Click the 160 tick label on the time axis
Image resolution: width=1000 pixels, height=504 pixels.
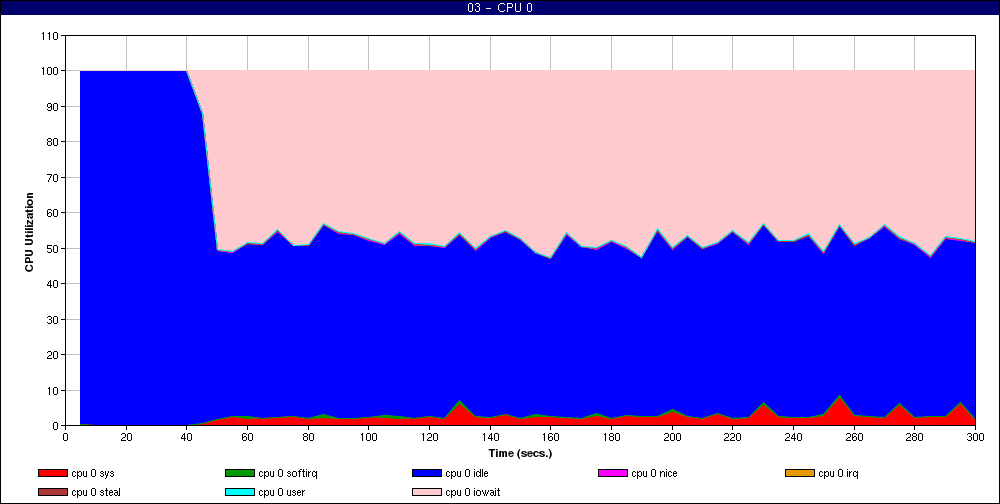(550, 437)
